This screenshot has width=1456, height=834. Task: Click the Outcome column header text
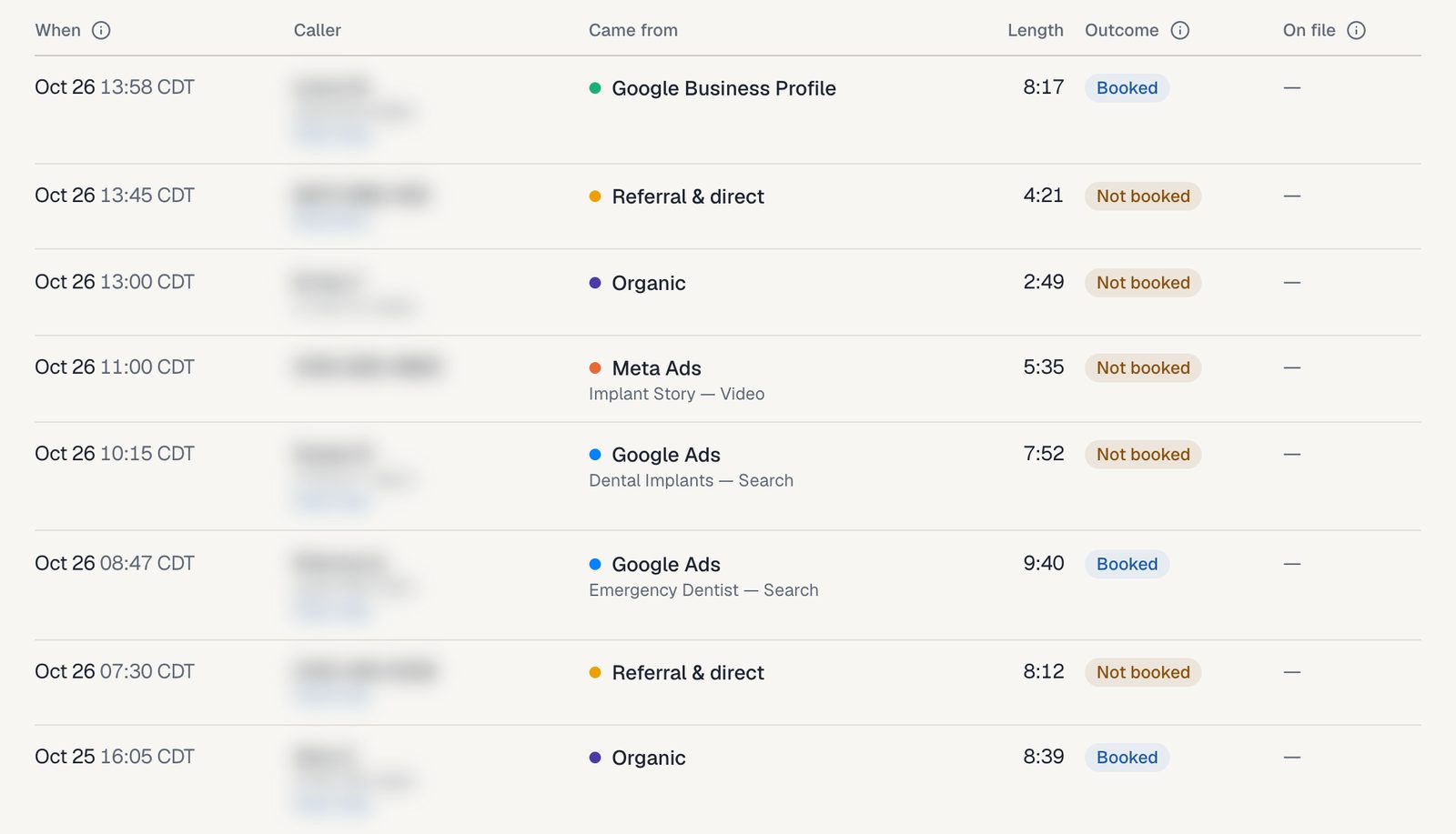pyautogui.click(x=1122, y=30)
